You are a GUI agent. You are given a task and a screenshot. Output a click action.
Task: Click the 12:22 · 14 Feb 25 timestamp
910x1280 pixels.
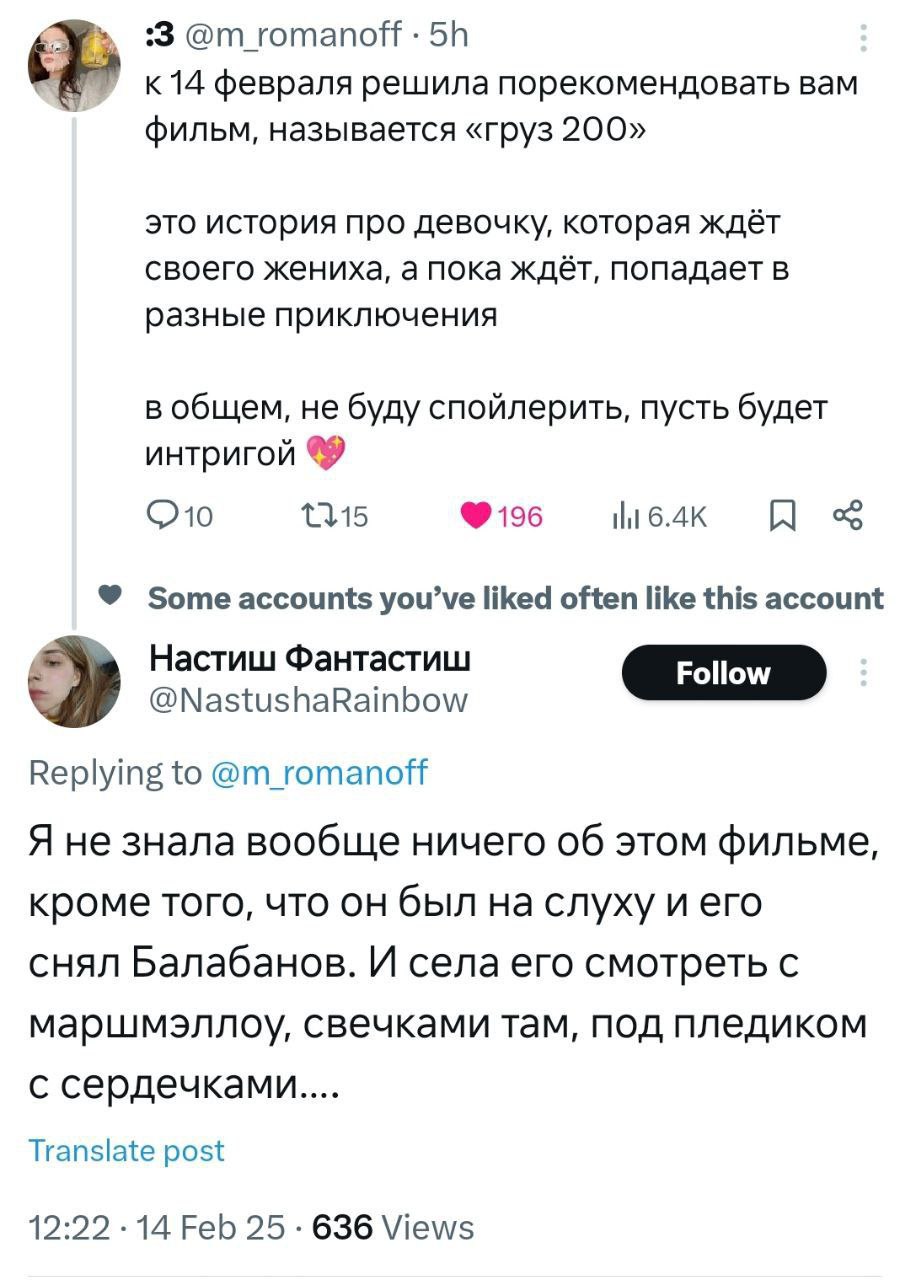(x=155, y=1226)
